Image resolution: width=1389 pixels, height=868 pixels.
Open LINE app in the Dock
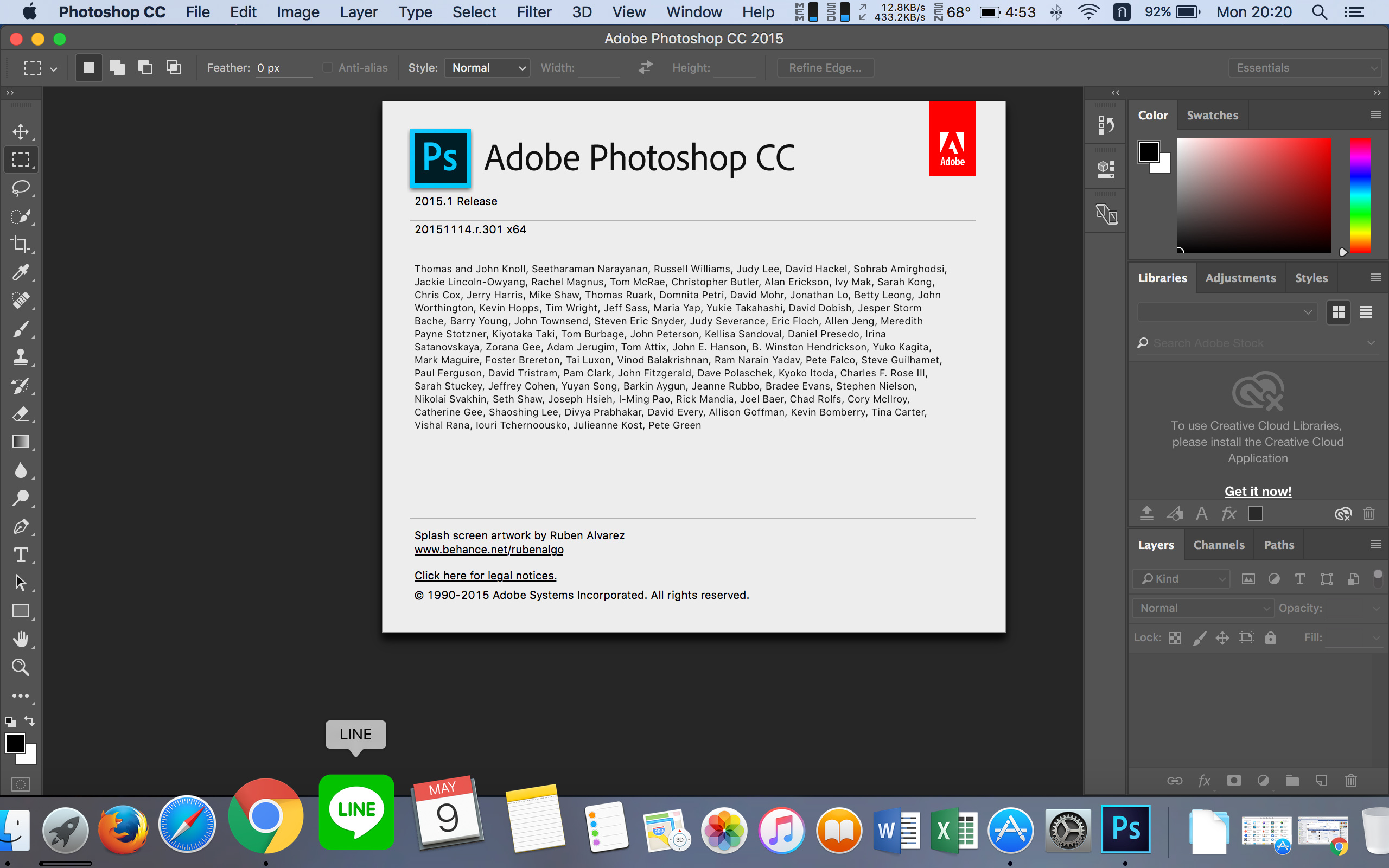[356, 812]
